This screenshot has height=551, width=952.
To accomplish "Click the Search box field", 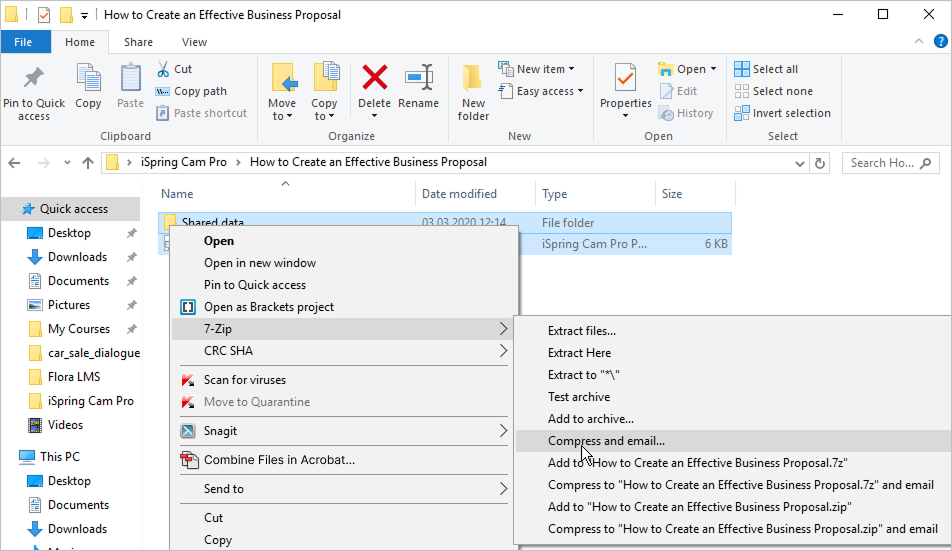I will (x=890, y=163).
